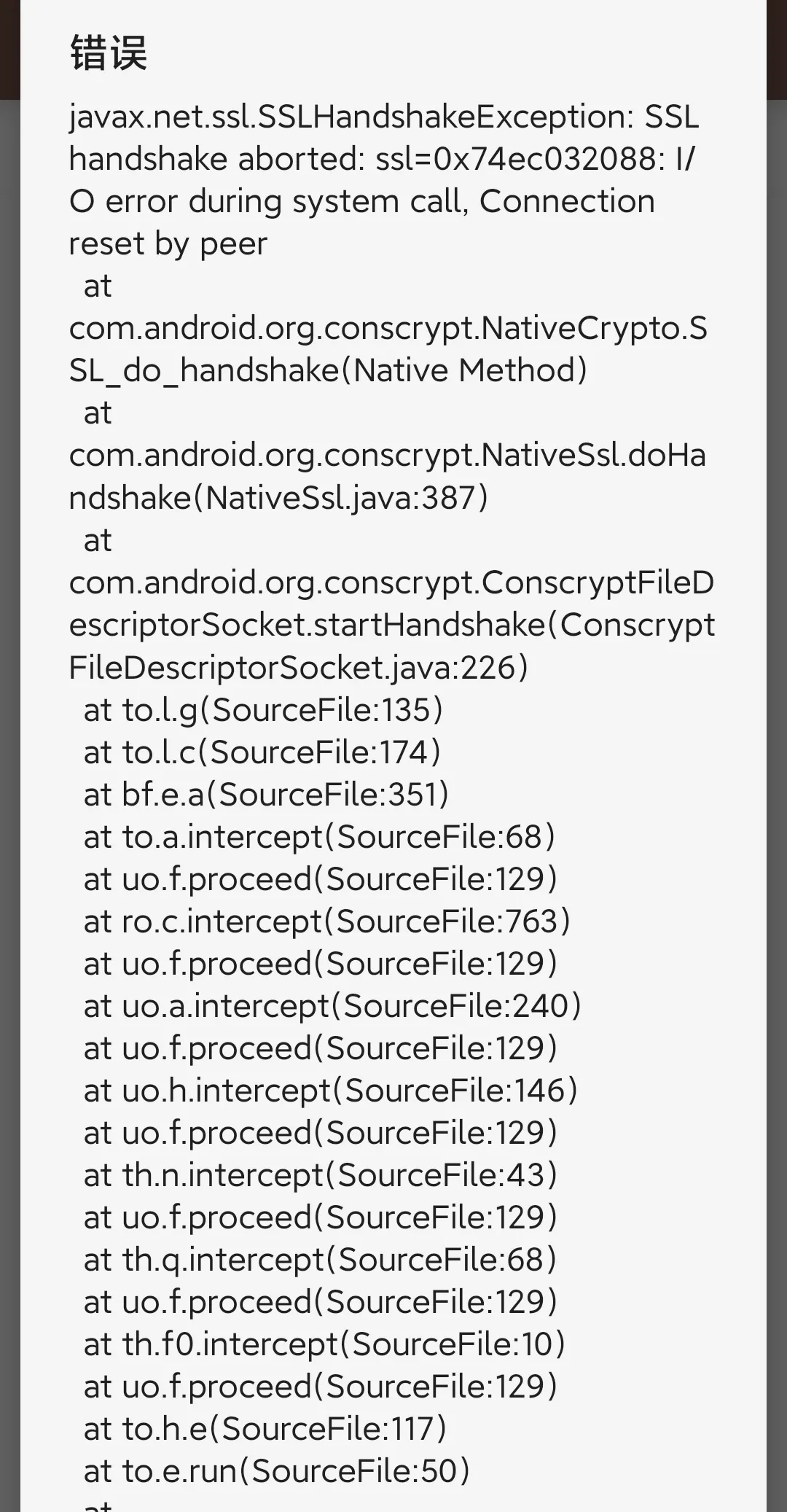Select the to.l.c(SourceFile:174) stack frame
Viewport: 787px width, 1512px height.
coord(262,752)
